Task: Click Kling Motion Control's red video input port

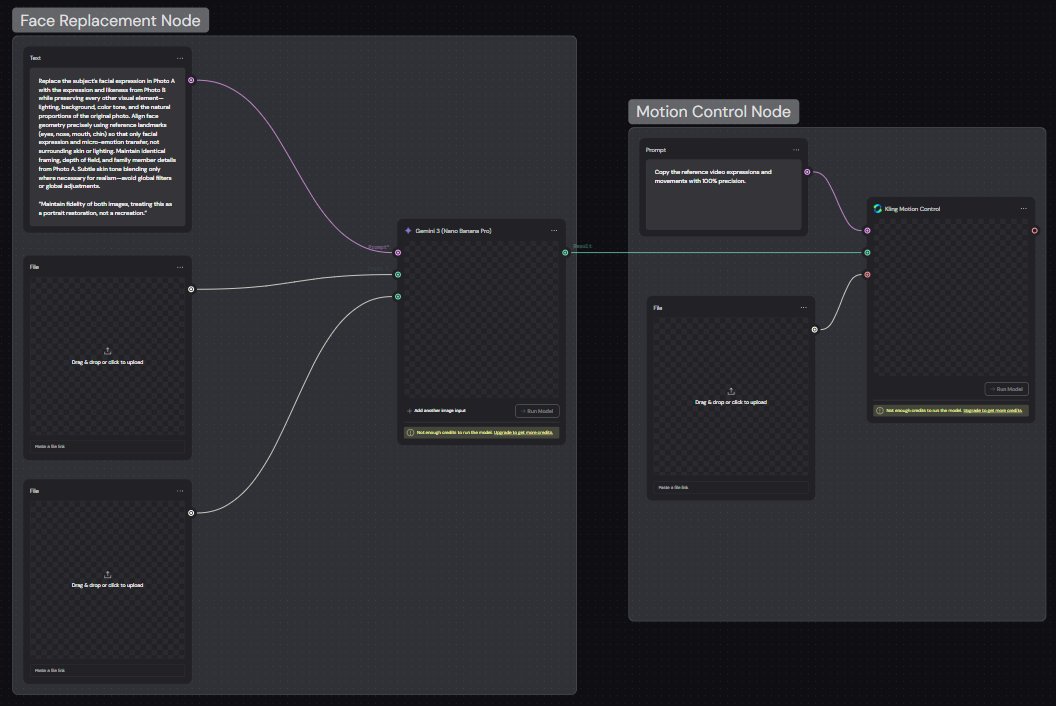Action: coord(867,274)
